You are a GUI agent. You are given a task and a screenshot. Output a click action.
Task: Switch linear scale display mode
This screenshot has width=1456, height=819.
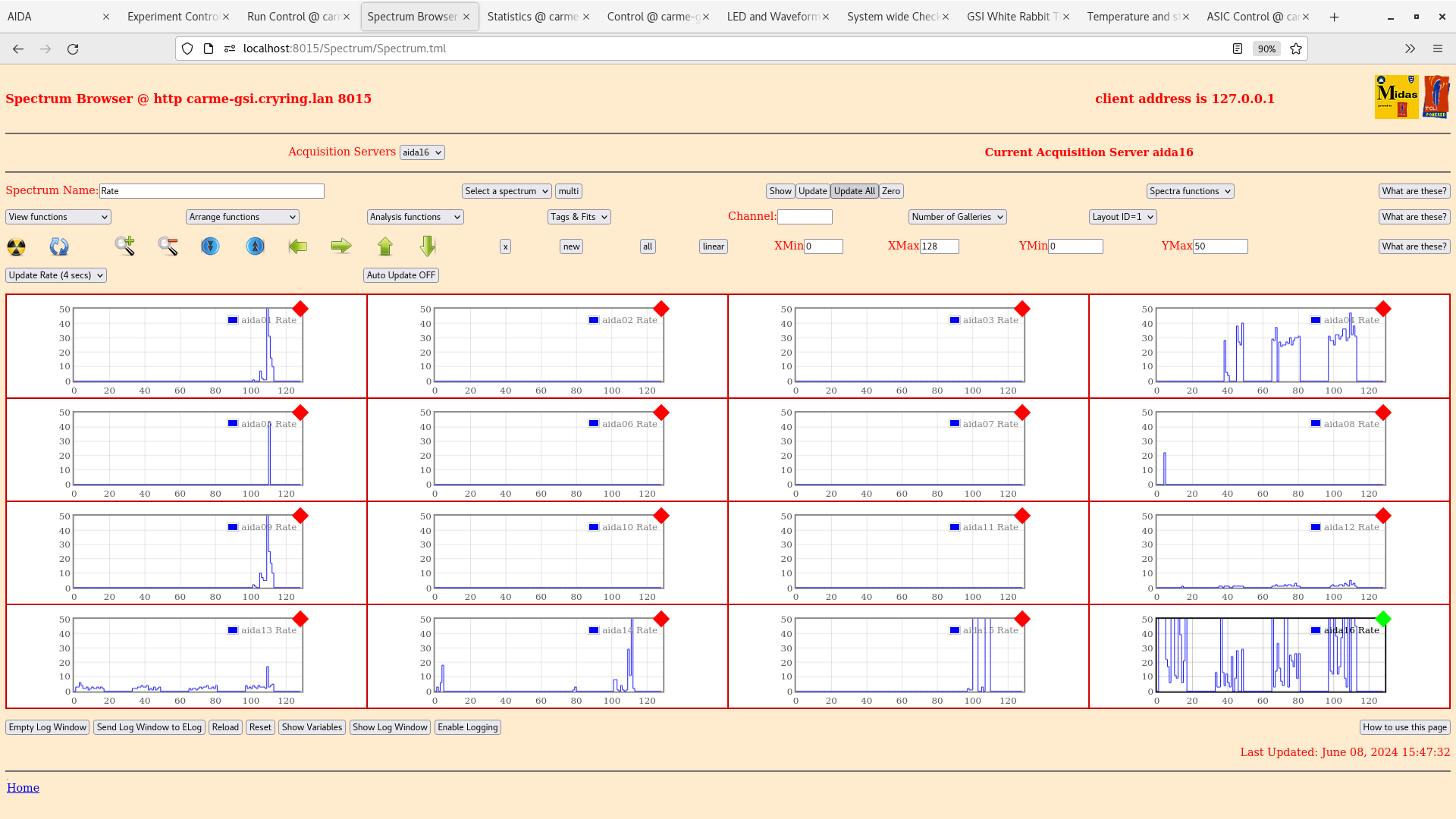[x=713, y=246]
